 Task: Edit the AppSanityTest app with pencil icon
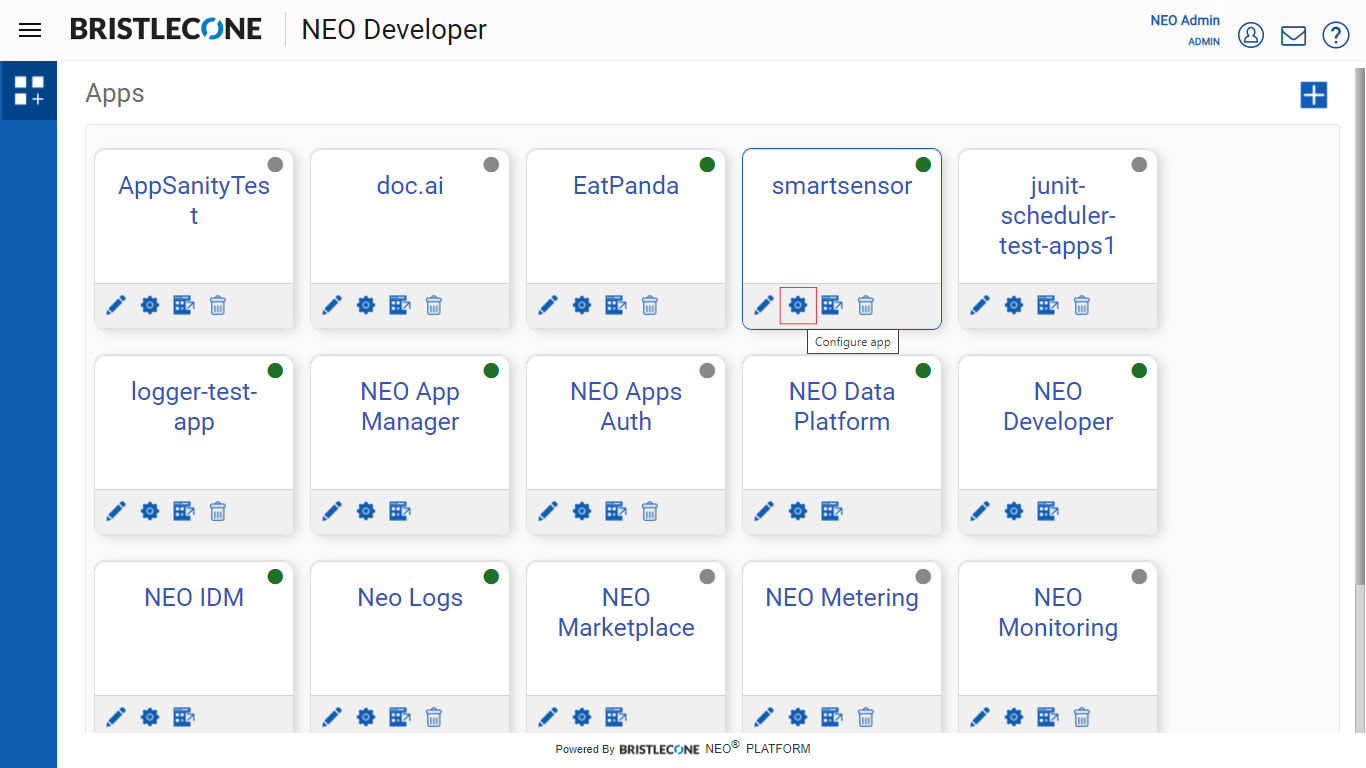tap(116, 305)
